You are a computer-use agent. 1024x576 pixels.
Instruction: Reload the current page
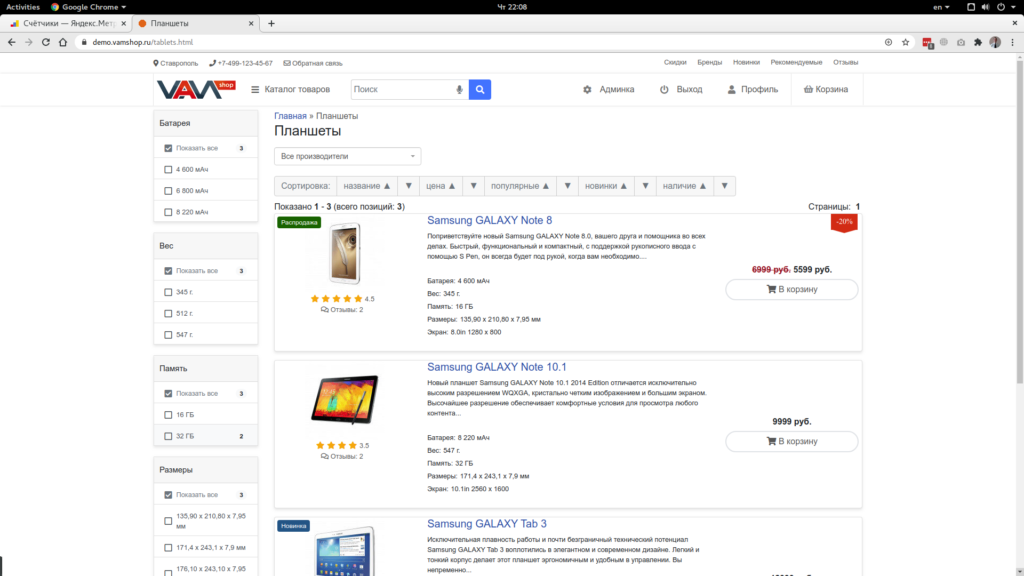46,42
